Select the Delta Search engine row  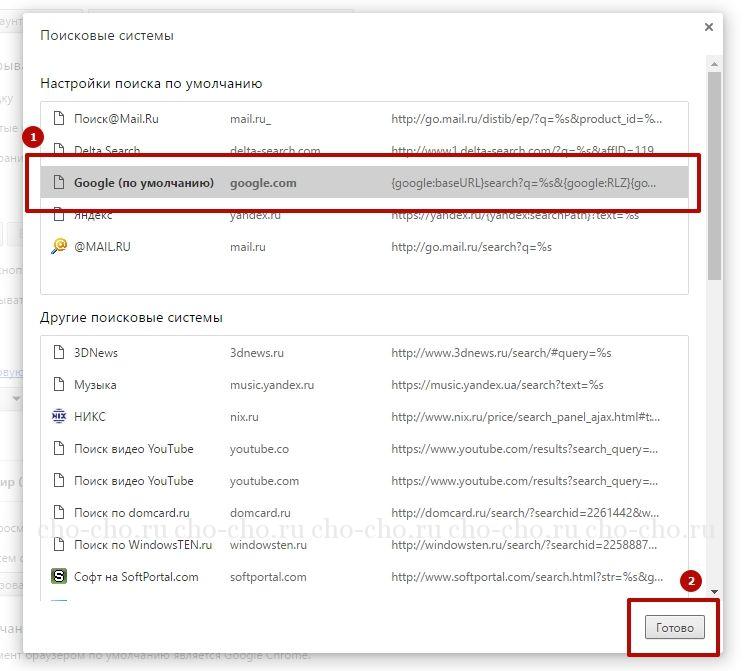(107, 150)
